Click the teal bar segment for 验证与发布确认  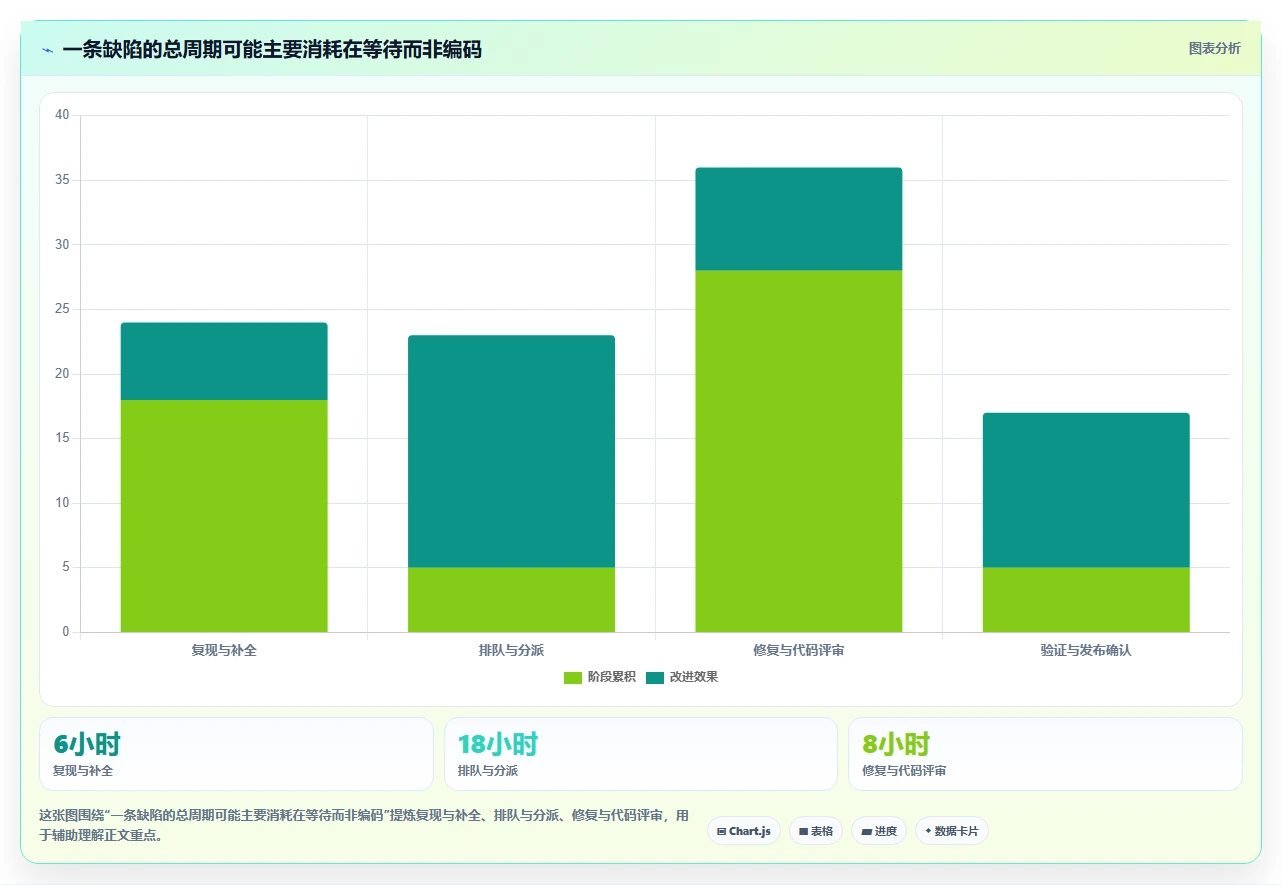click(1086, 490)
